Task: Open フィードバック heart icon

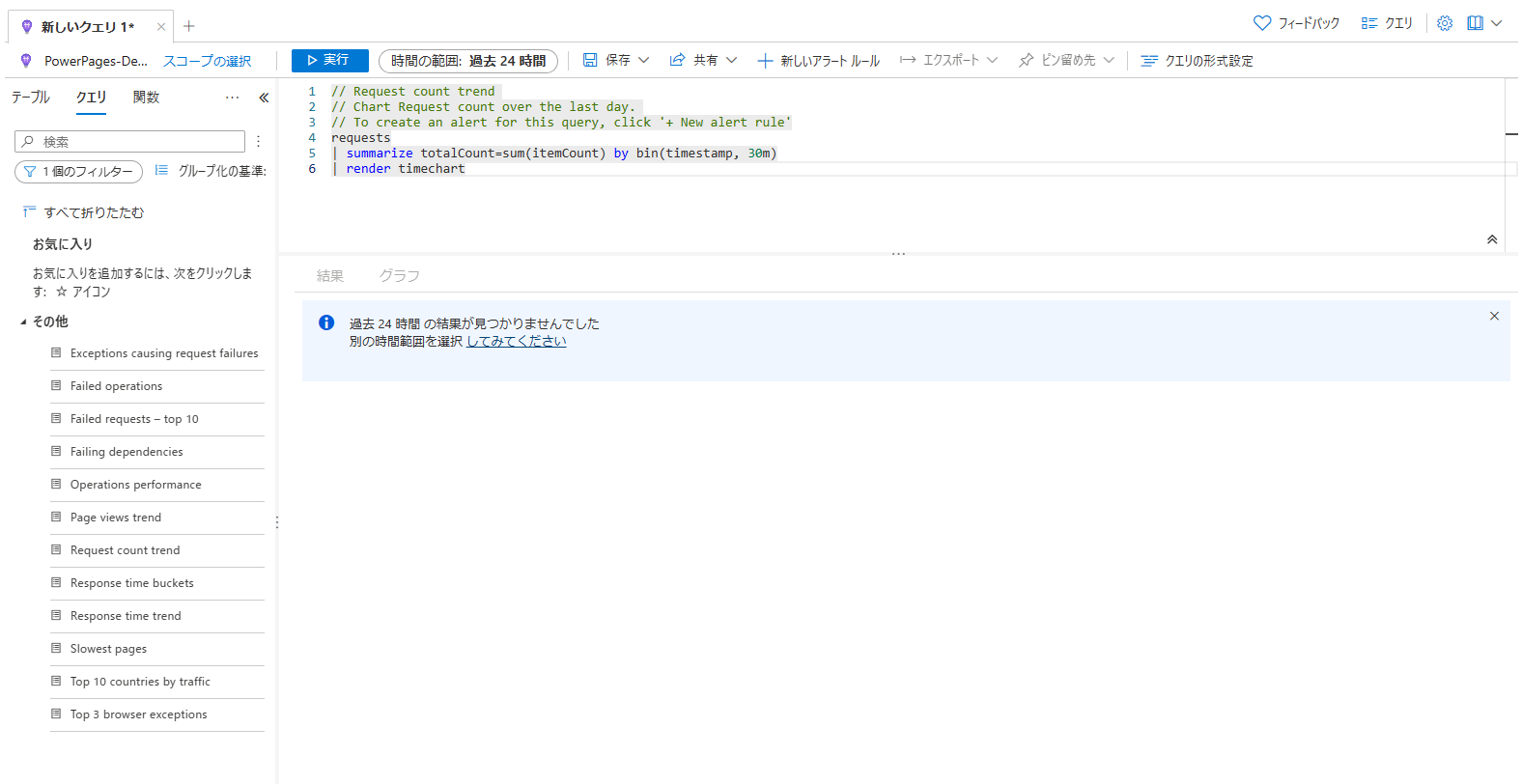Action: [1262, 23]
